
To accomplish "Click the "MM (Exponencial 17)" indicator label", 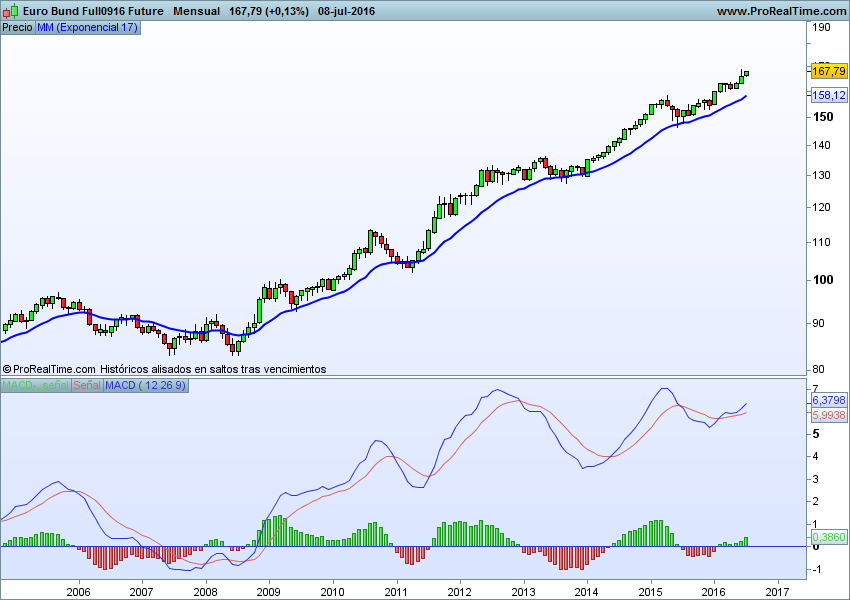I will [86, 29].
